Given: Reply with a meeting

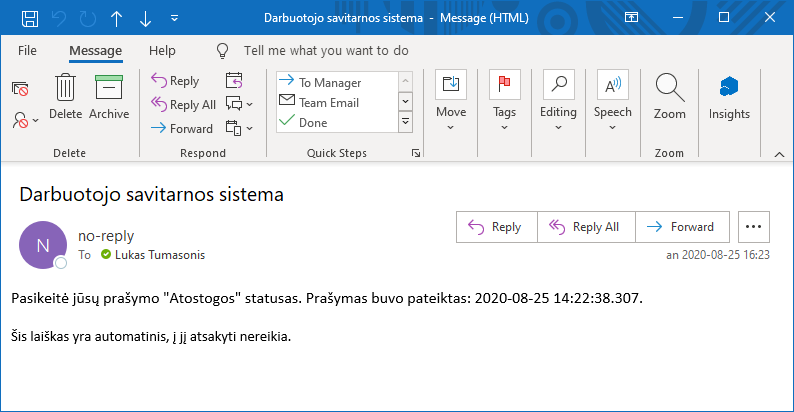Looking at the screenshot, I should 234,81.
